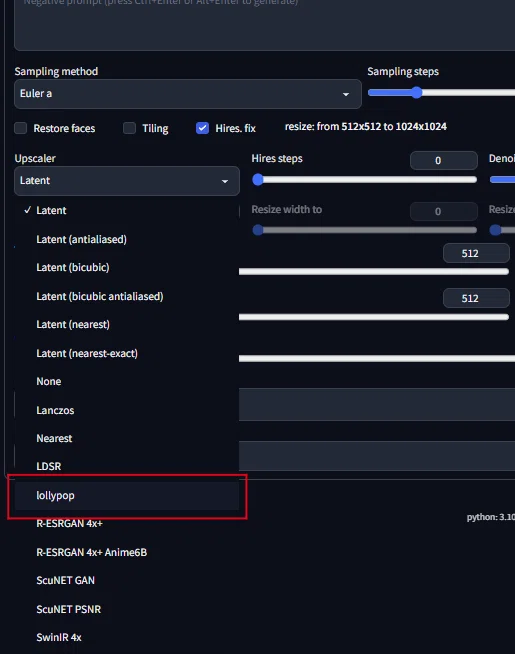The image size is (515, 654).
Task: Choose Nearest upscaler option
Action: 127,438
